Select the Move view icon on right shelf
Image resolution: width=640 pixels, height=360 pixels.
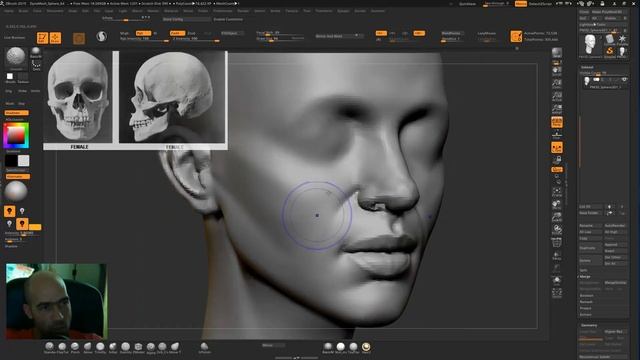pyautogui.click(x=557, y=204)
